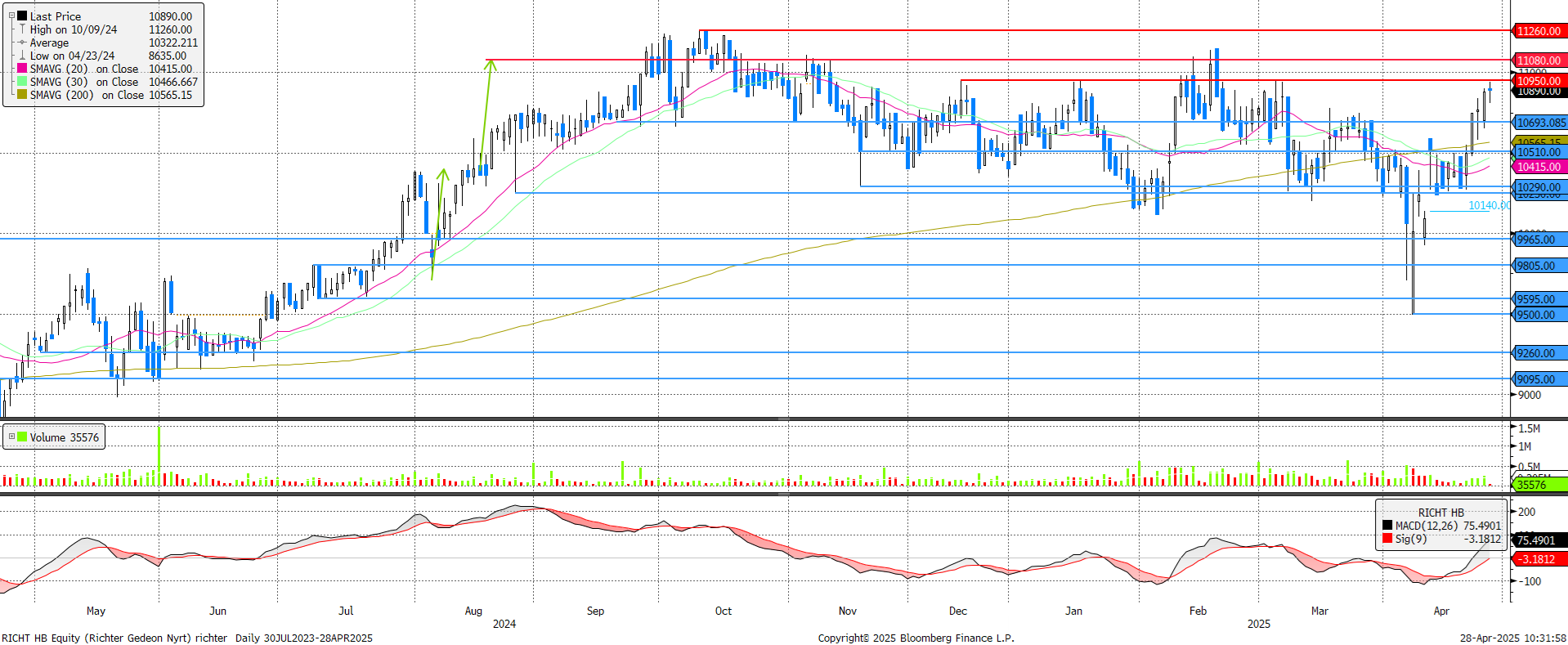Collapse the Volume legend box
This screenshot has width=1568, height=645.
11,437
